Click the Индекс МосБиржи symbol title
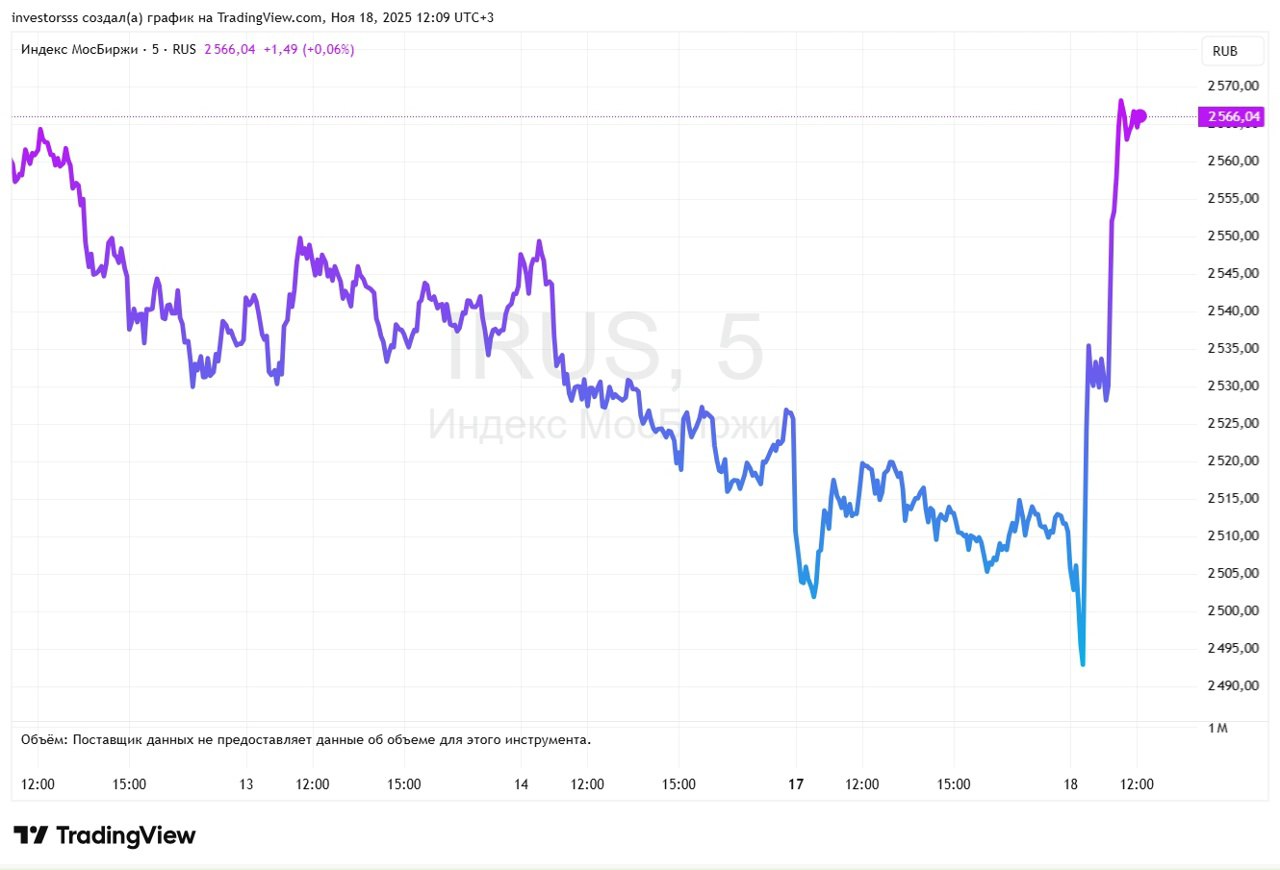The width and height of the screenshot is (1280, 870). tap(81, 49)
